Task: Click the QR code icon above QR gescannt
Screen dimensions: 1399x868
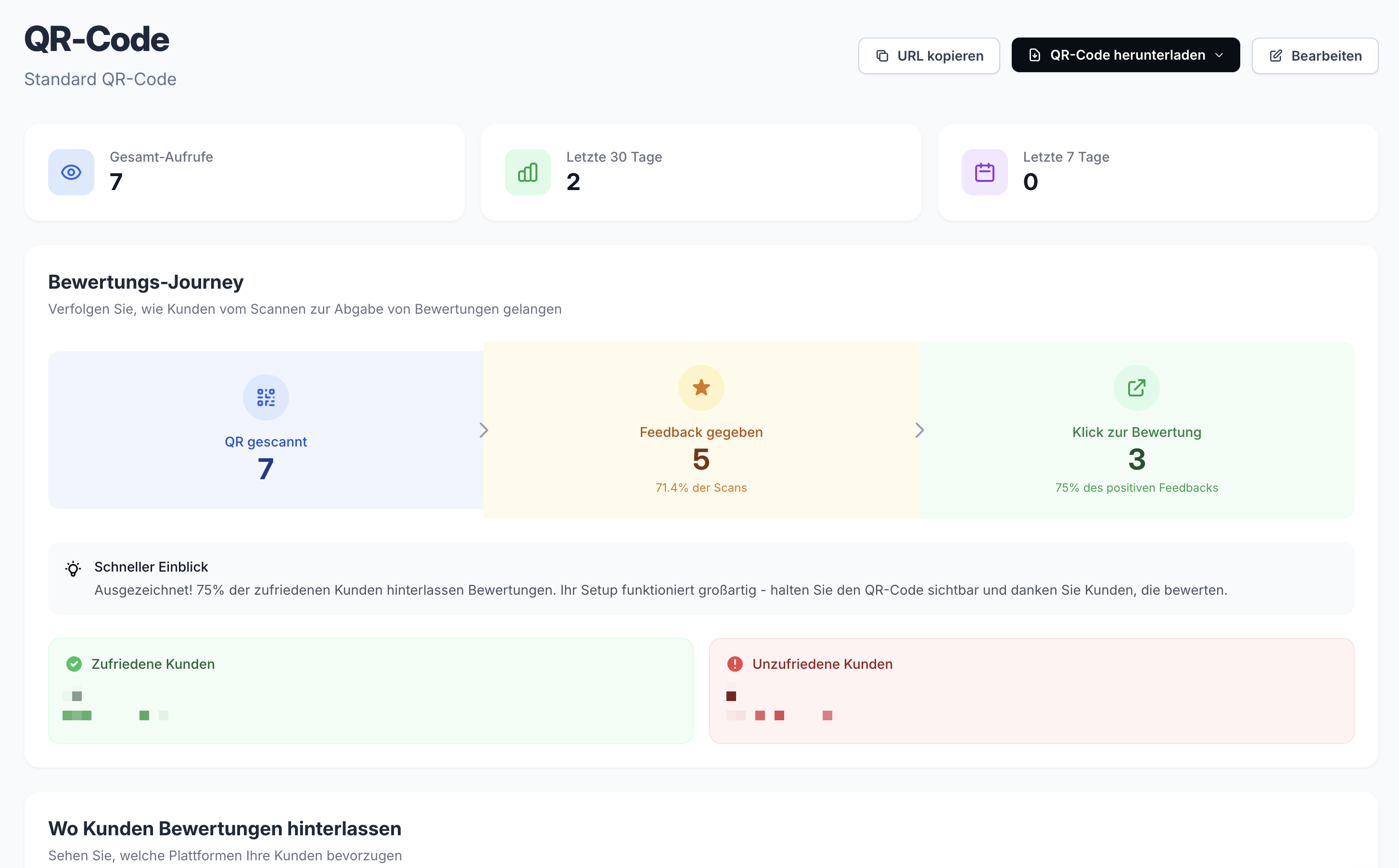Action: pos(266,397)
